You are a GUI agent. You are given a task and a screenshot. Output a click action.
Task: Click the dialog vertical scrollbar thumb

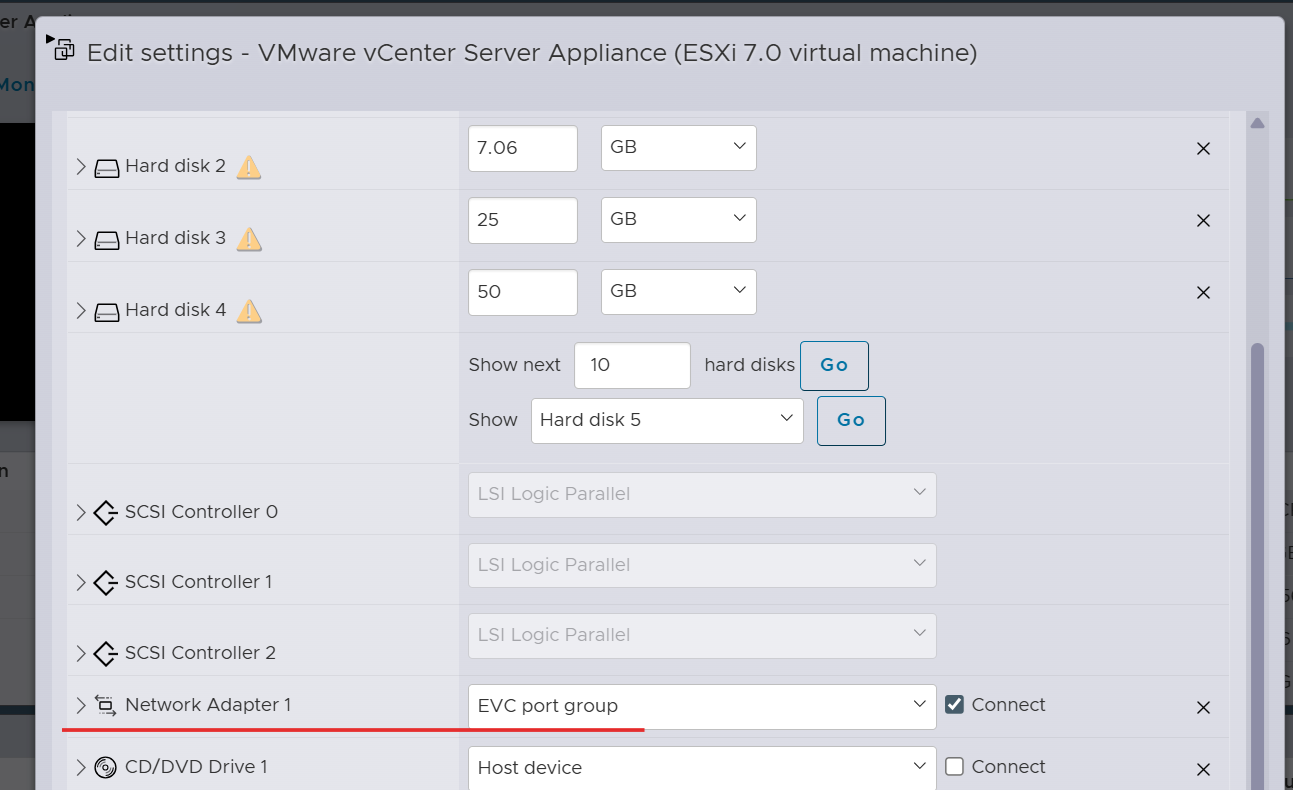(x=1257, y=560)
